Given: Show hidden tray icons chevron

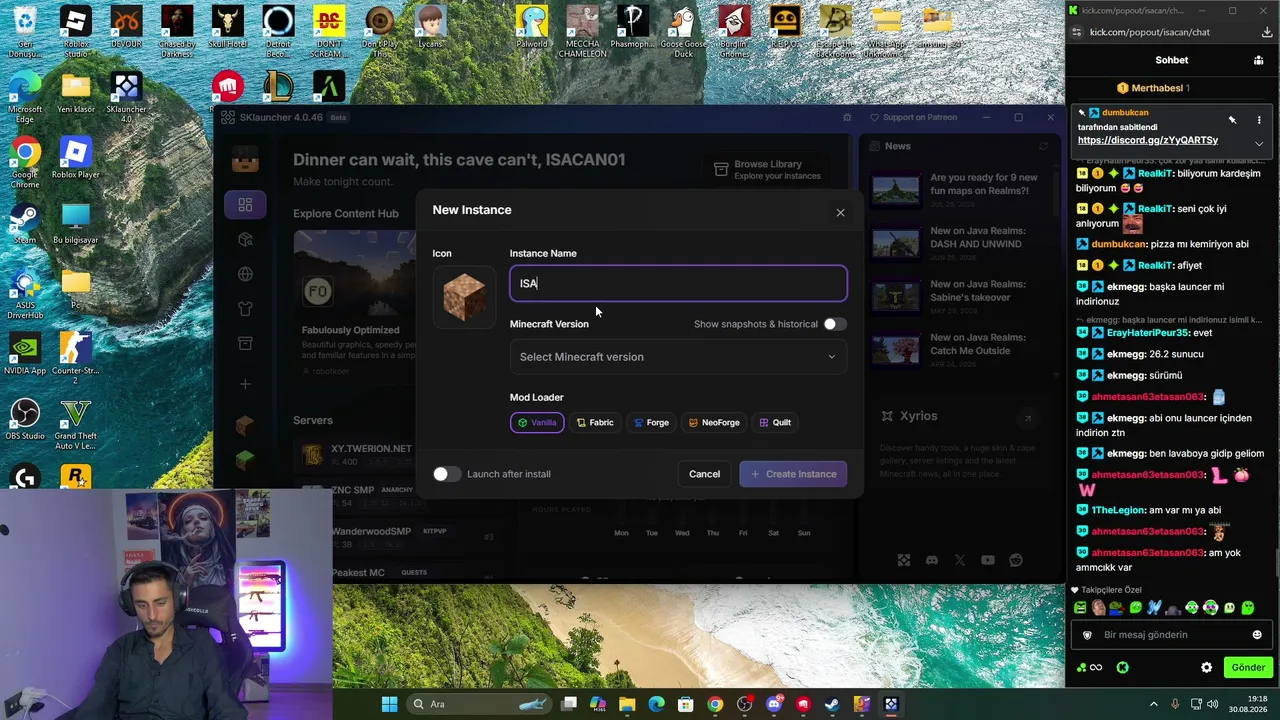Looking at the screenshot, I should click(x=1153, y=704).
